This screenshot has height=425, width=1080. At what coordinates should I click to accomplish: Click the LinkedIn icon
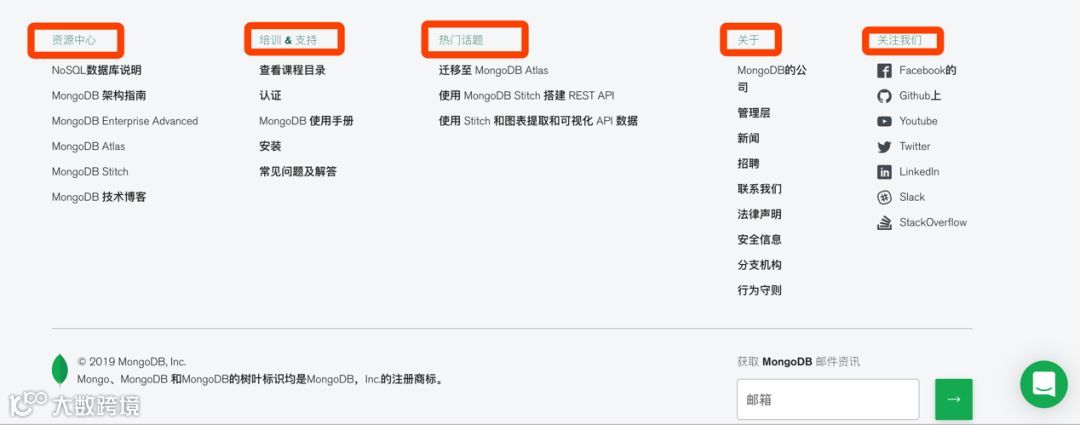coord(884,172)
